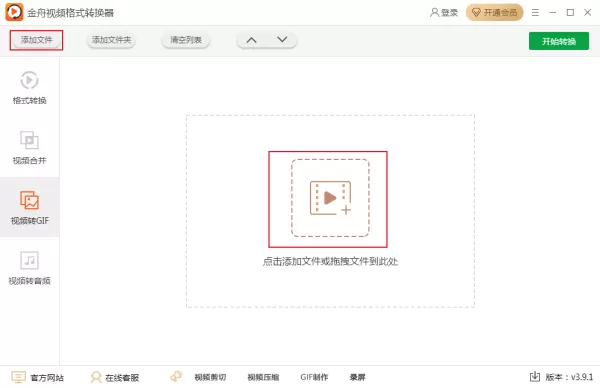This screenshot has height=388, width=600.
Task: Open the GIF制作 tool link
Action: (x=314, y=377)
